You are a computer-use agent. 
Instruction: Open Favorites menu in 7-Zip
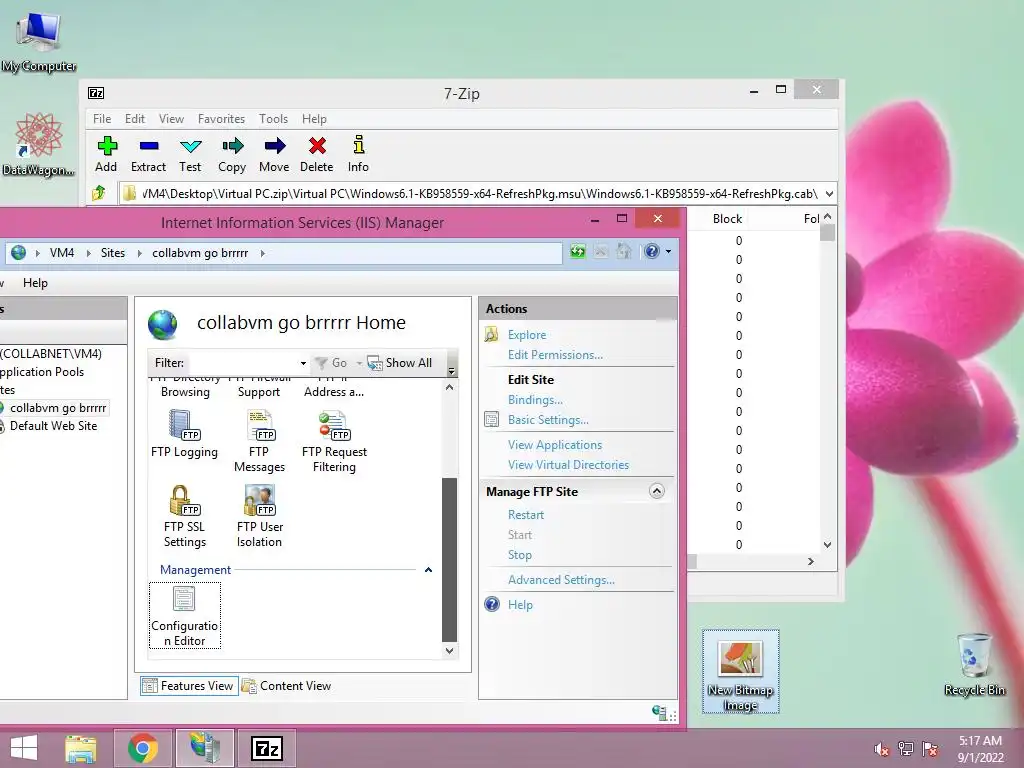tap(221, 119)
